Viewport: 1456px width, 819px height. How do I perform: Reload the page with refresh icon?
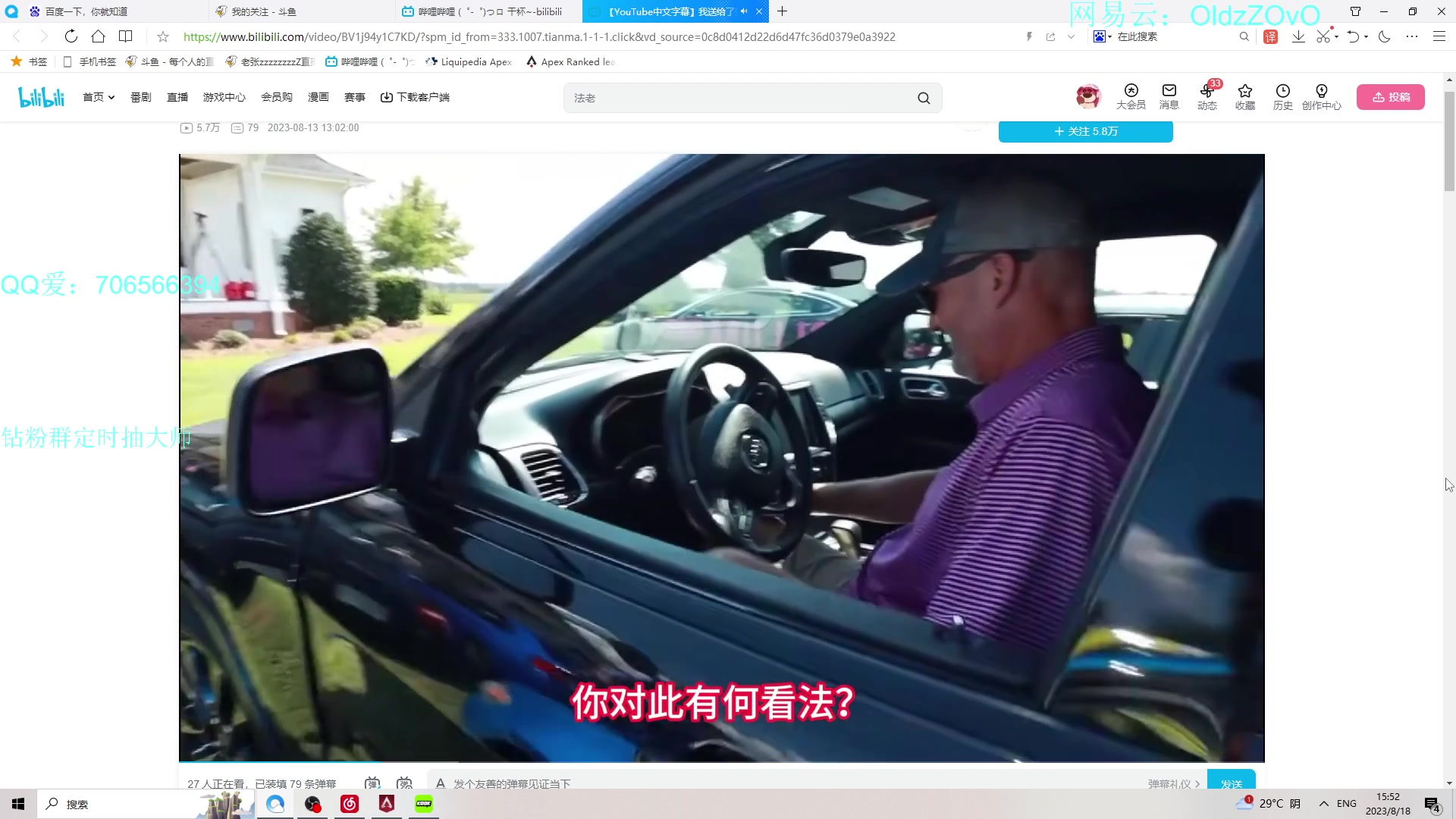[x=71, y=36]
